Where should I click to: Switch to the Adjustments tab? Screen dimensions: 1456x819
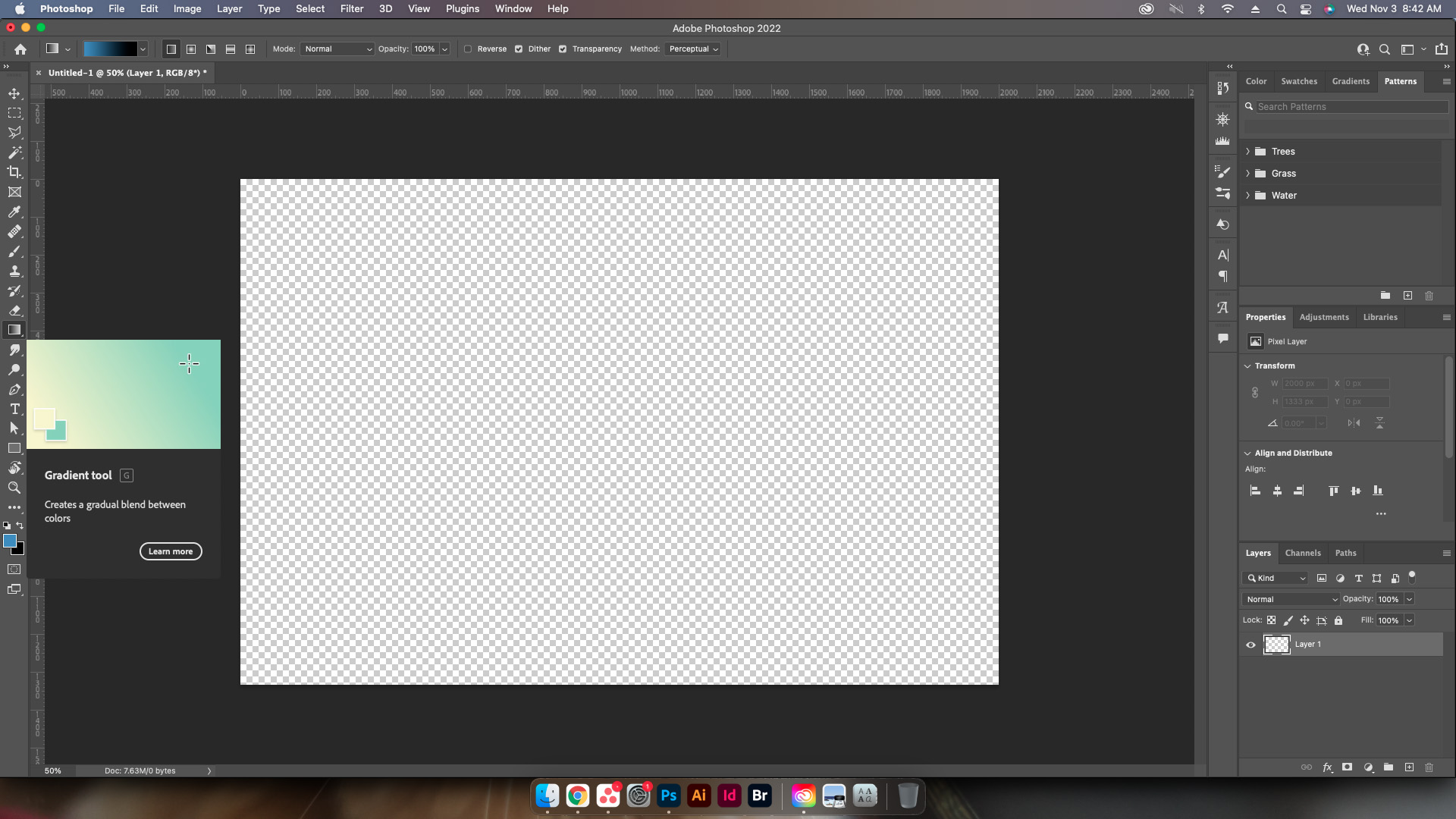coord(1324,317)
